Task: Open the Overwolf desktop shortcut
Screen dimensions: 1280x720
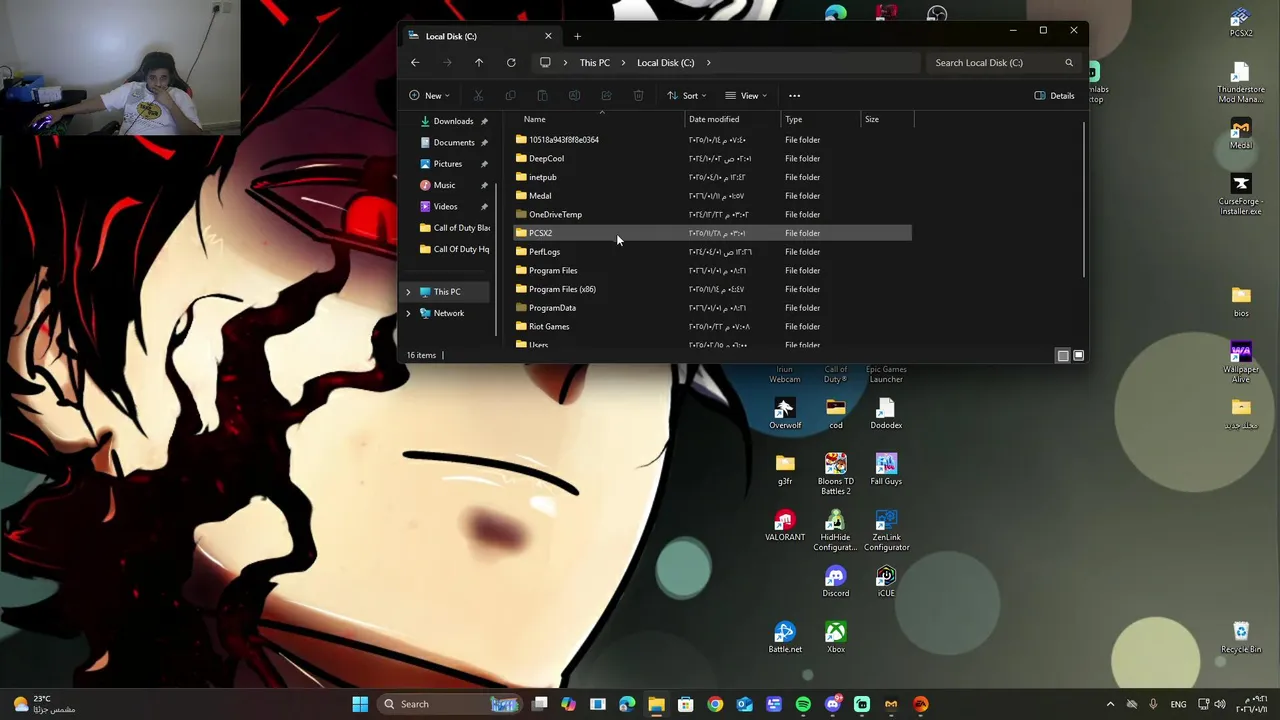Action: pos(785,414)
